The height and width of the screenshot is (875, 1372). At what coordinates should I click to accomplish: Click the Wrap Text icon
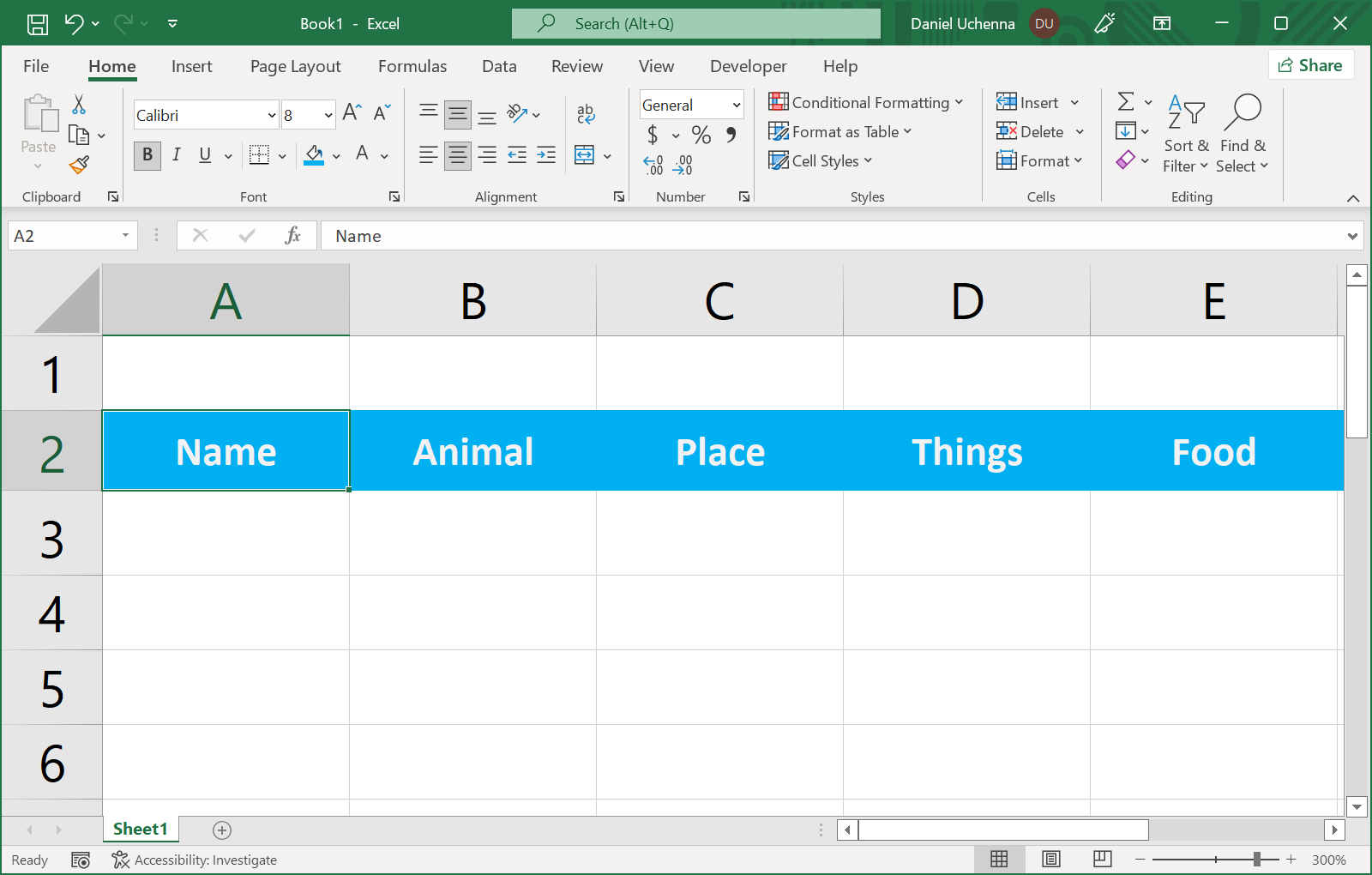[x=586, y=113]
